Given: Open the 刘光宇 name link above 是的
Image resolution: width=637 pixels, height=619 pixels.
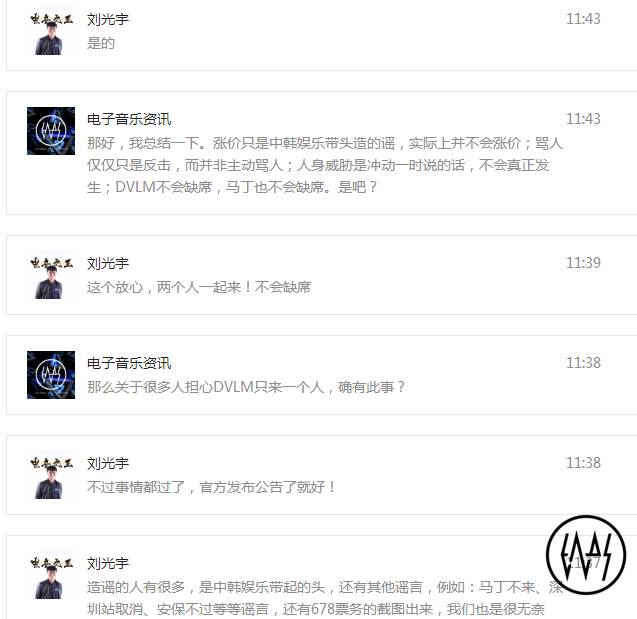Looking at the screenshot, I should coord(108,19).
